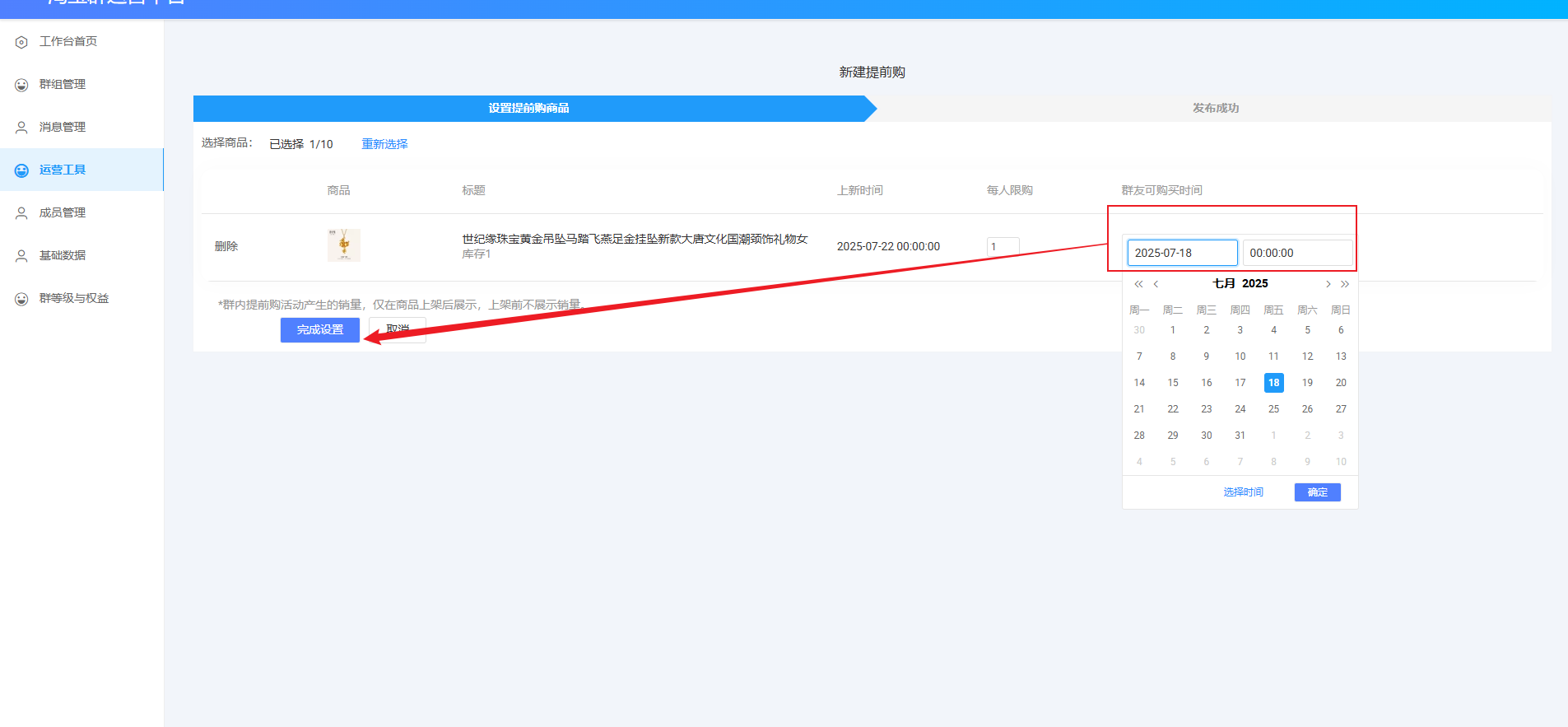
Task: Click 选择时间 link in date picker
Action: [x=1243, y=492]
